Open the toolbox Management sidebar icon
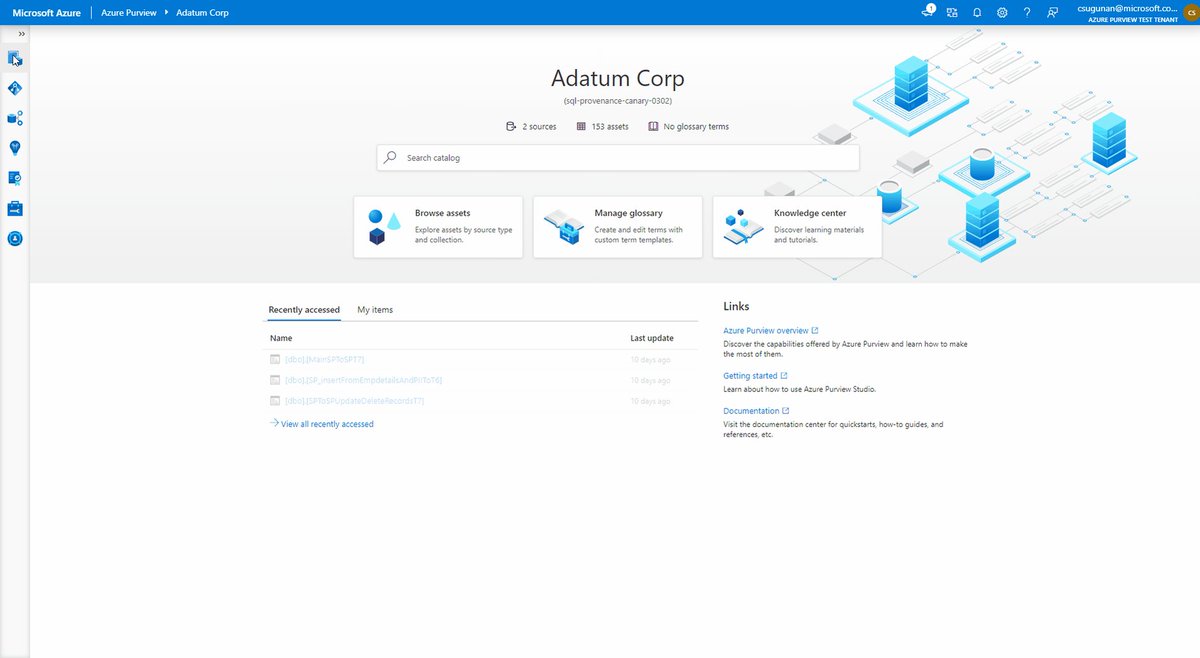1200x658 pixels. point(15,208)
